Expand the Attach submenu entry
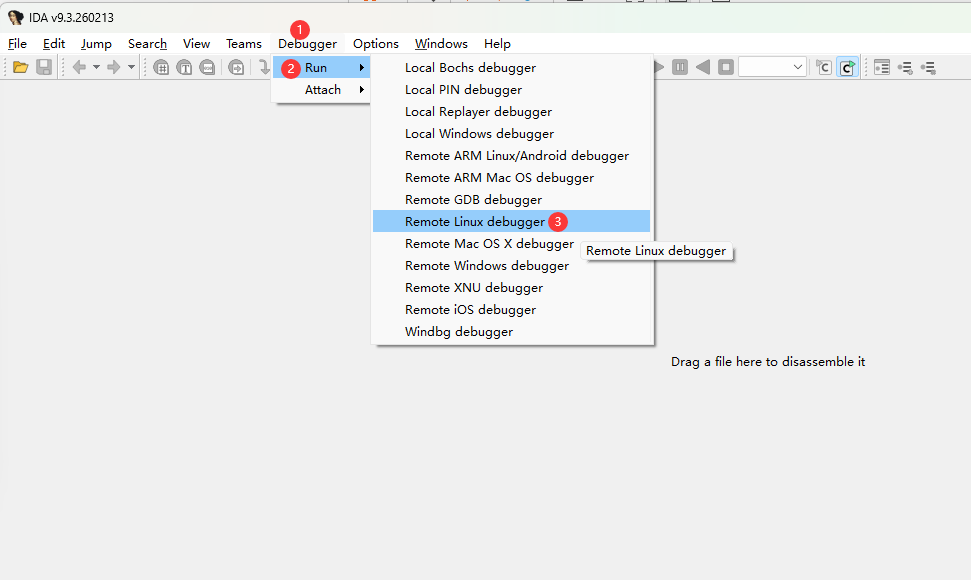Screen dimensions: 971x580 [321, 90]
